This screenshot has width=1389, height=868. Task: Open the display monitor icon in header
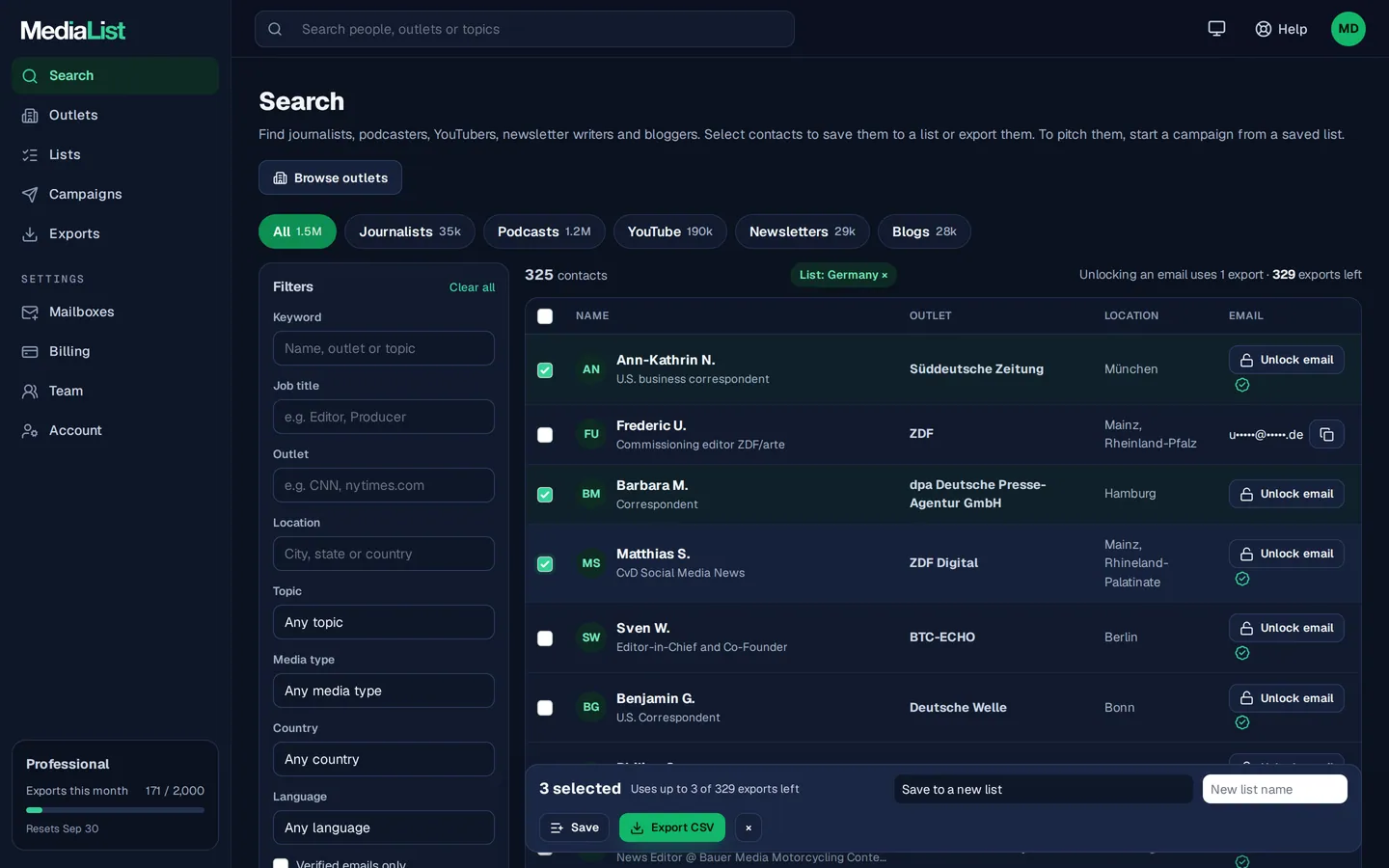1216,29
